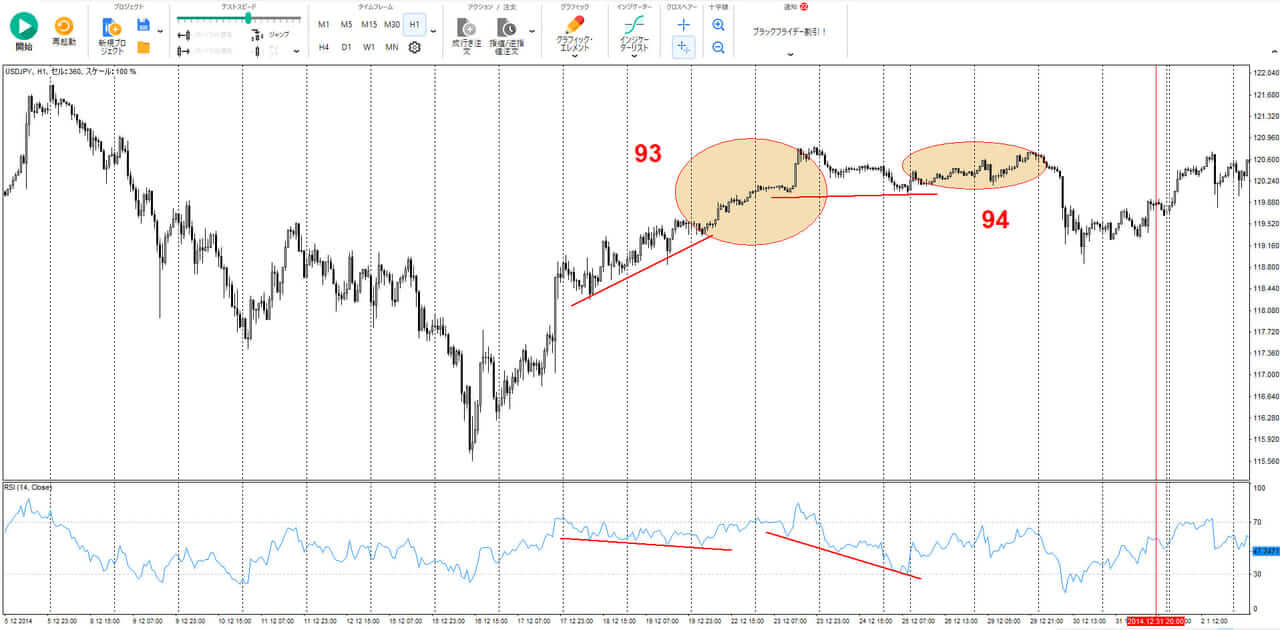Open dropdown arrow beside the timeframe buttons
Image resolution: width=1280 pixels, height=630 pixels.
[433, 31]
